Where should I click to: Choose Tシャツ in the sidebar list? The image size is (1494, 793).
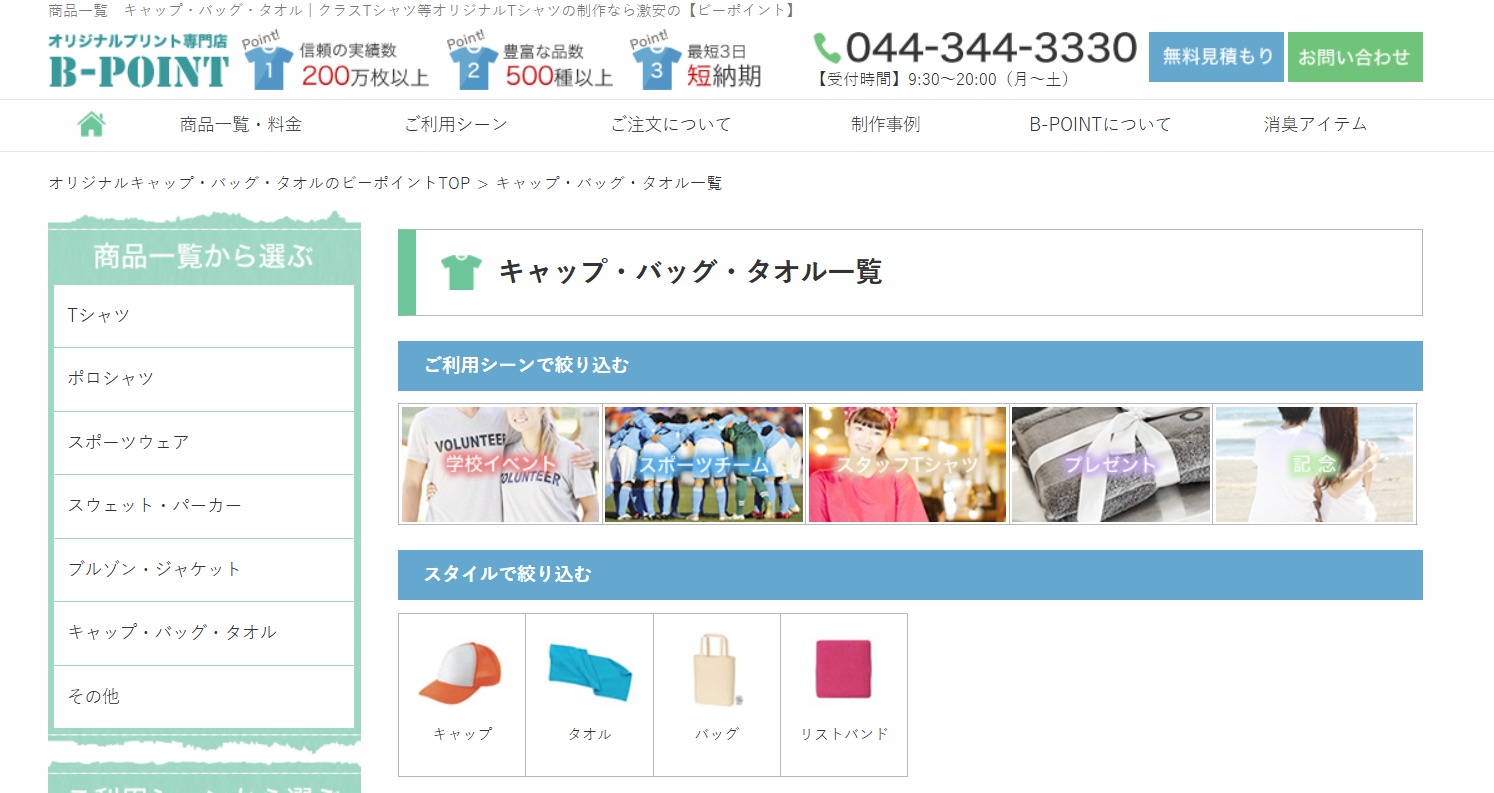click(x=204, y=316)
